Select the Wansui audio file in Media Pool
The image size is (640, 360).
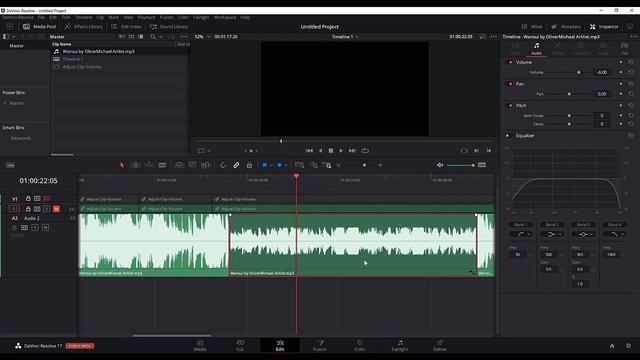click(x=98, y=51)
